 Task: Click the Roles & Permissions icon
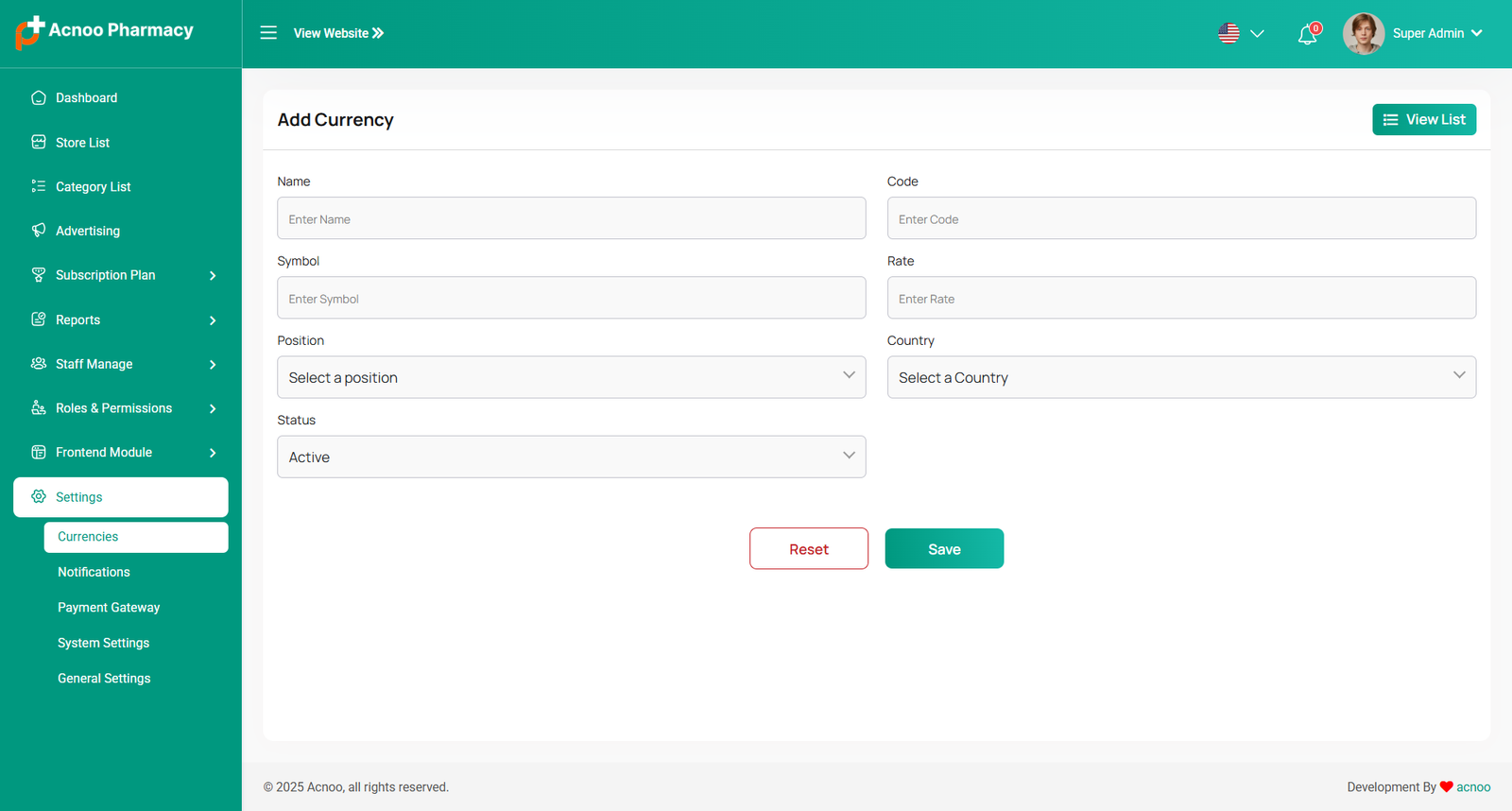pos(39,407)
